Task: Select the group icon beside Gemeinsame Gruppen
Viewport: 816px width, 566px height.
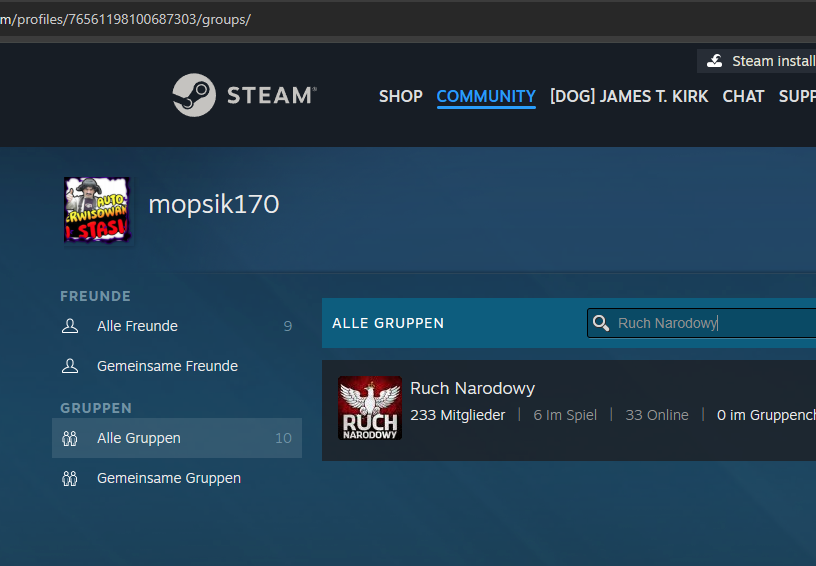Action: click(70, 478)
